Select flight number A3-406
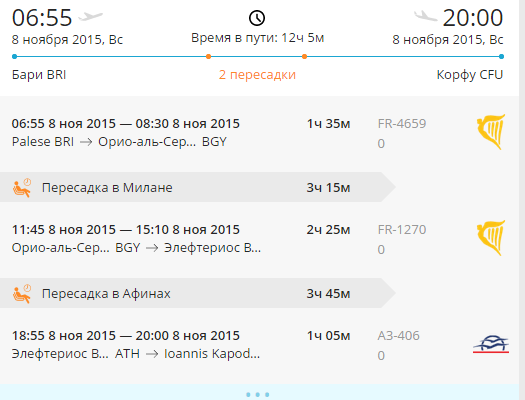Viewport: 525px width, 400px height. tap(398, 336)
